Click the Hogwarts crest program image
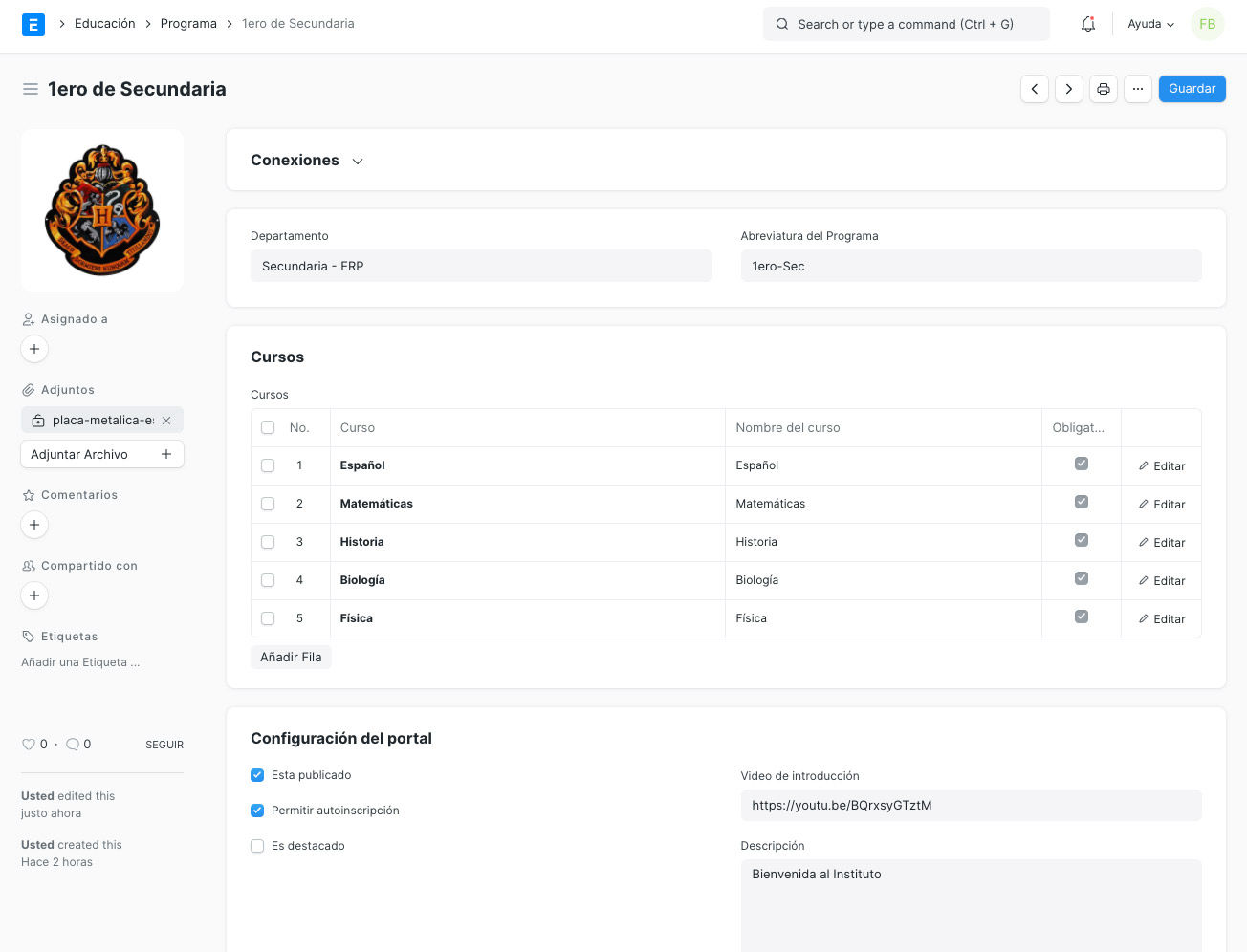The image size is (1247, 952). 102,210
